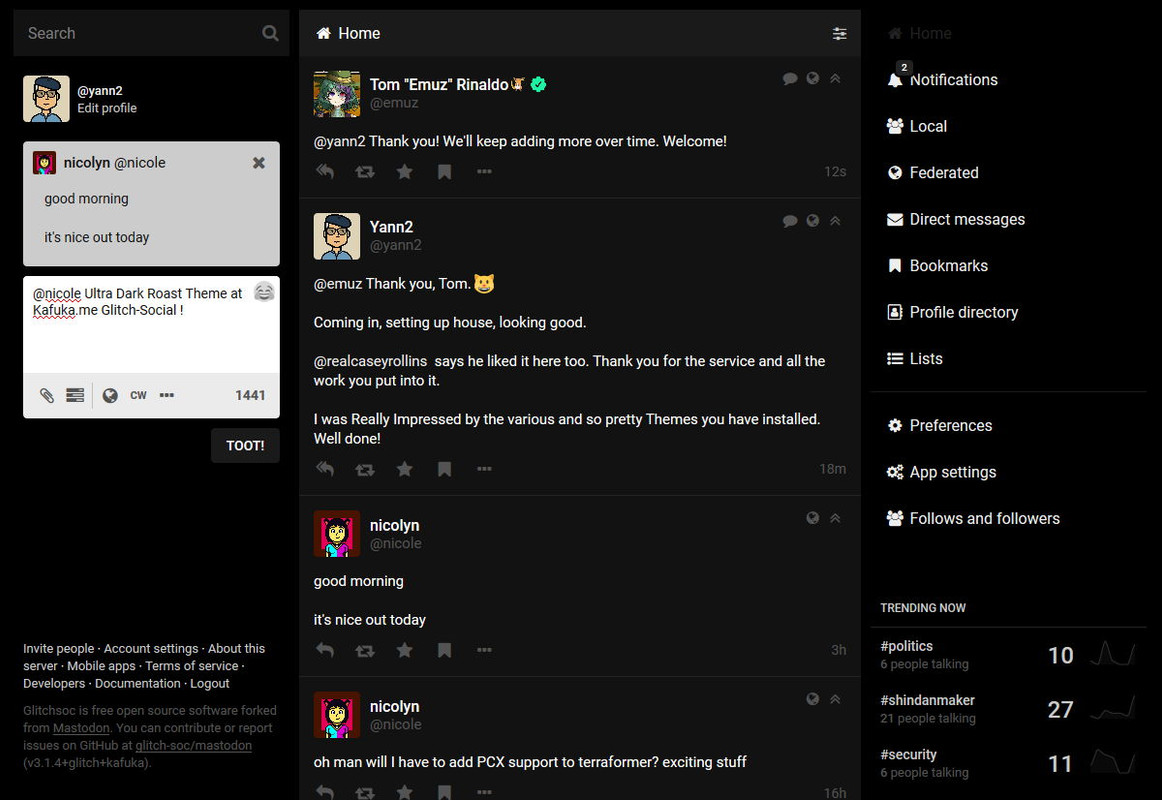This screenshot has width=1162, height=800.
Task: Favourite Tom Emuz Rinaldo's post
Action: pos(405,172)
